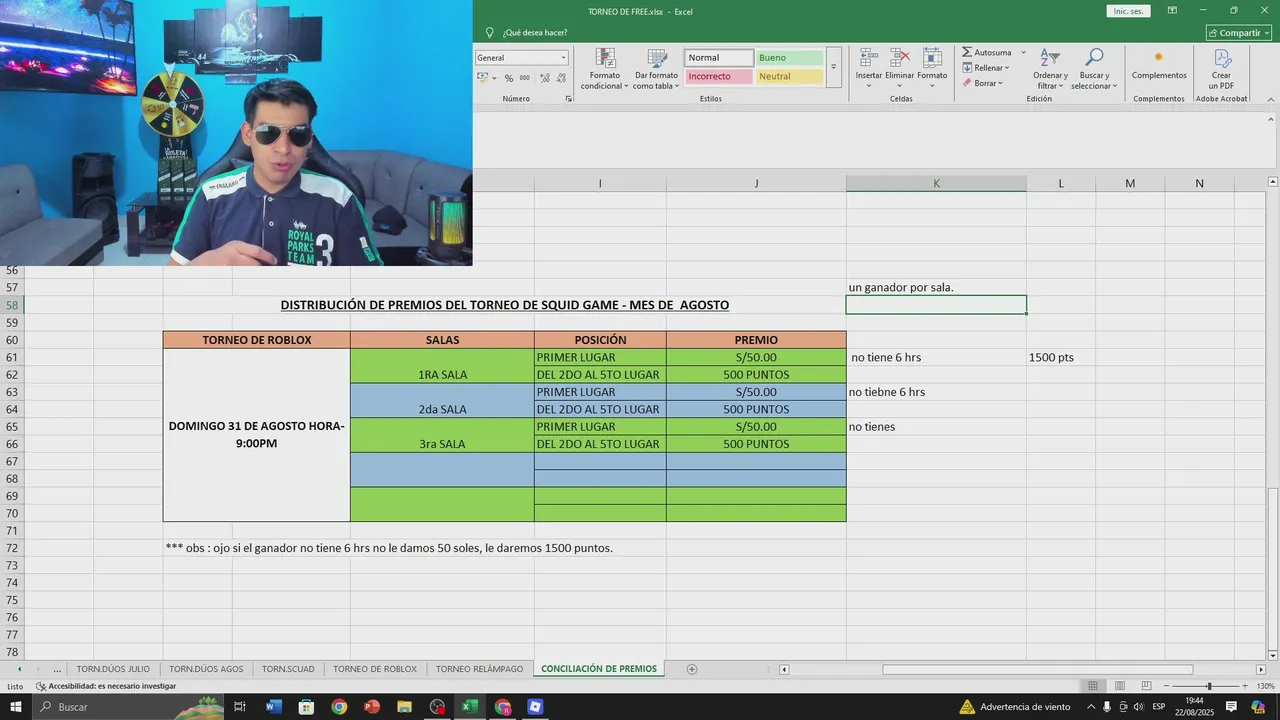Click zoom in plus button
Viewport: 1280px width, 720px height.
[x=1247, y=686]
